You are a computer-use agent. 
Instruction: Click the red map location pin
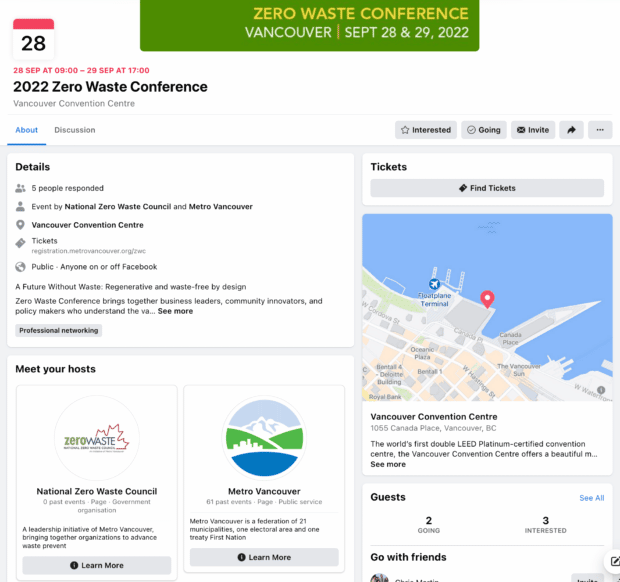pos(487,299)
